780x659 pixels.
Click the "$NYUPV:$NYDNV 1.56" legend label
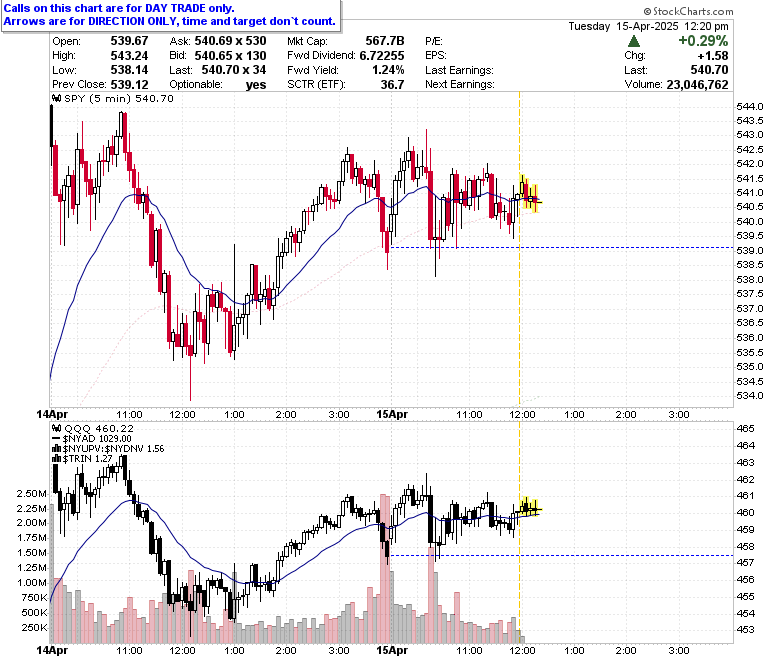[x=113, y=449]
